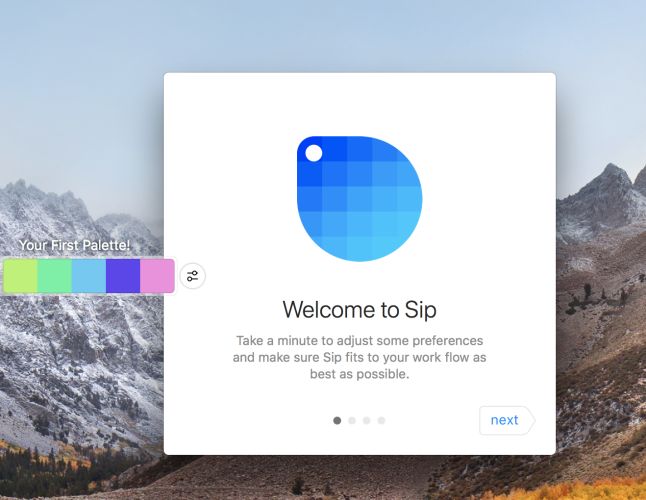Click the next button in the welcome dialog
This screenshot has height=500, width=646.
(x=507, y=420)
